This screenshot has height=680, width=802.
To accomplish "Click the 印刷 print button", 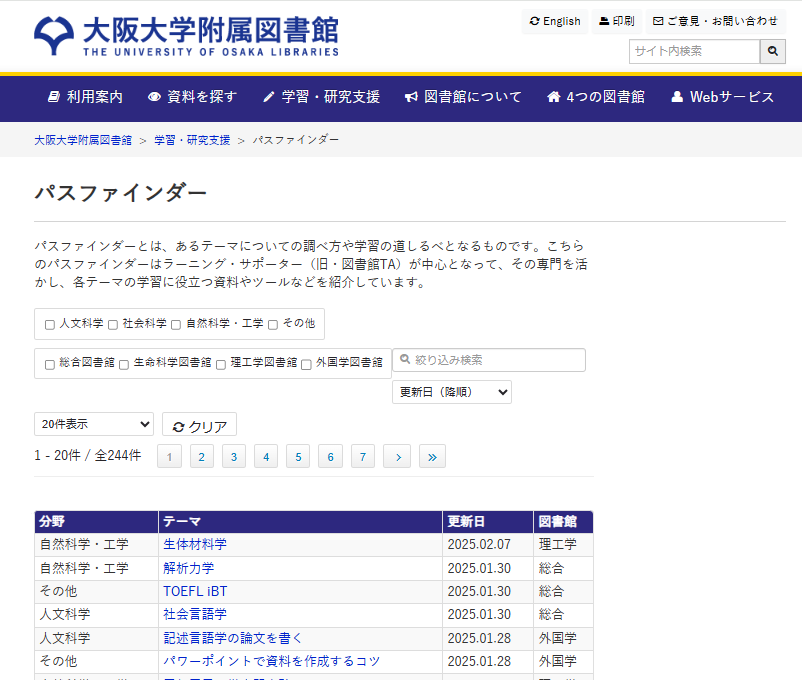I will coord(617,21).
